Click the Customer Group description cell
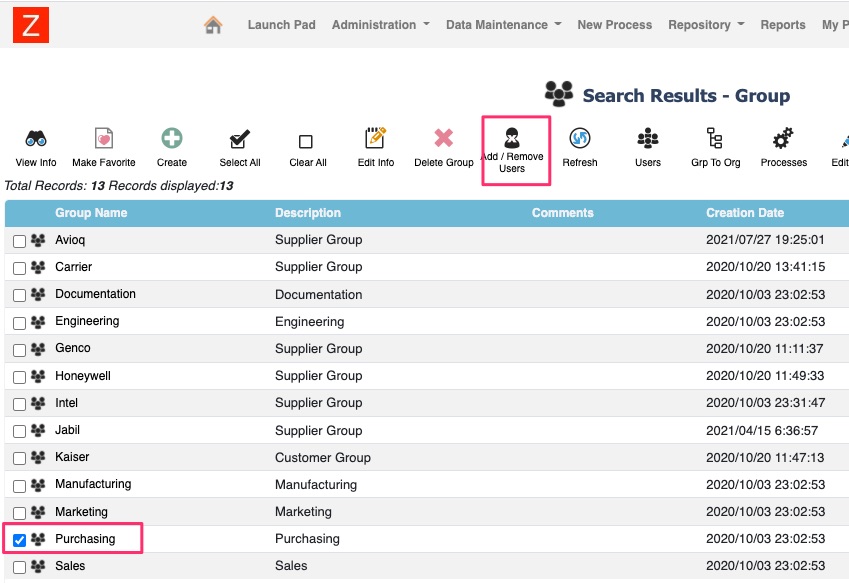The height and width of the screenshot is (583, 849). click(323, 457)
